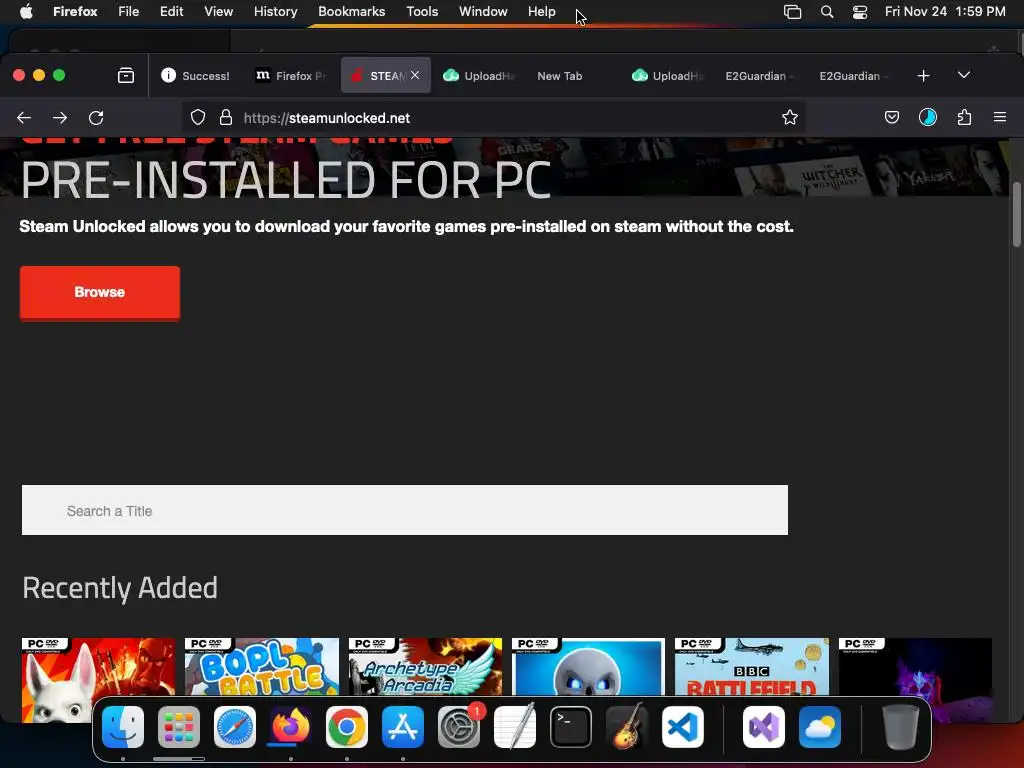Open the View menu
Screen dimensions: 1024x768
(218, 11)
